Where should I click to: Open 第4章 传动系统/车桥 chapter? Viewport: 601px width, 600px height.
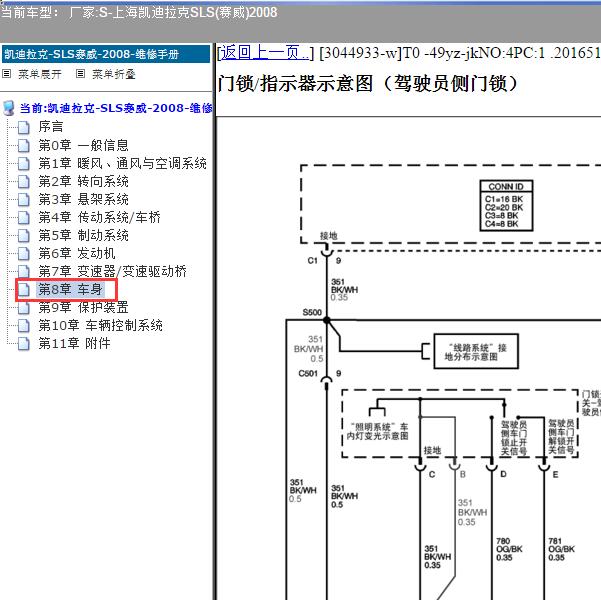(99, 217)
